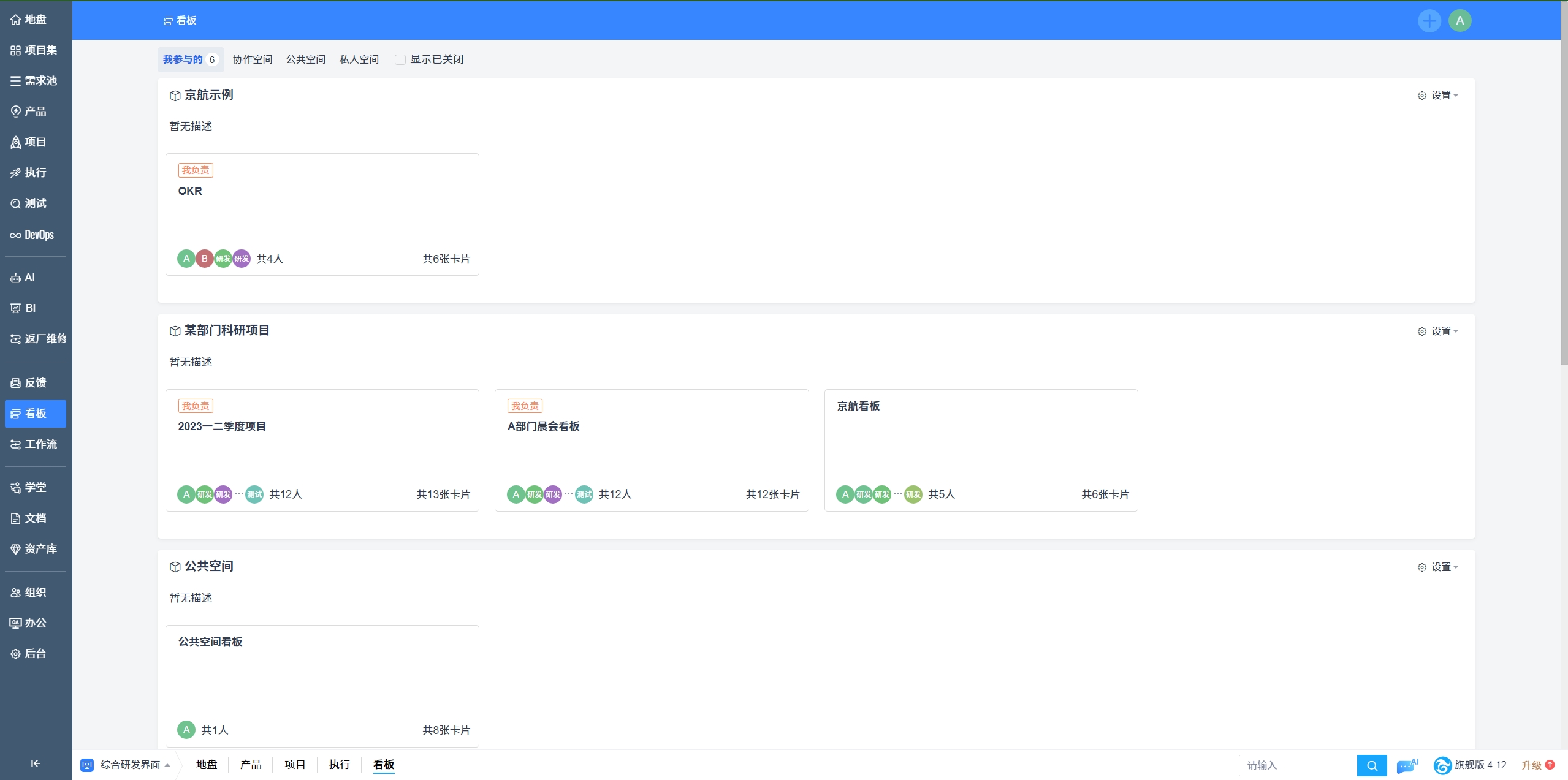
Task: Enable 显示已关闭 checkbox
Action: (x=400, y=59)
